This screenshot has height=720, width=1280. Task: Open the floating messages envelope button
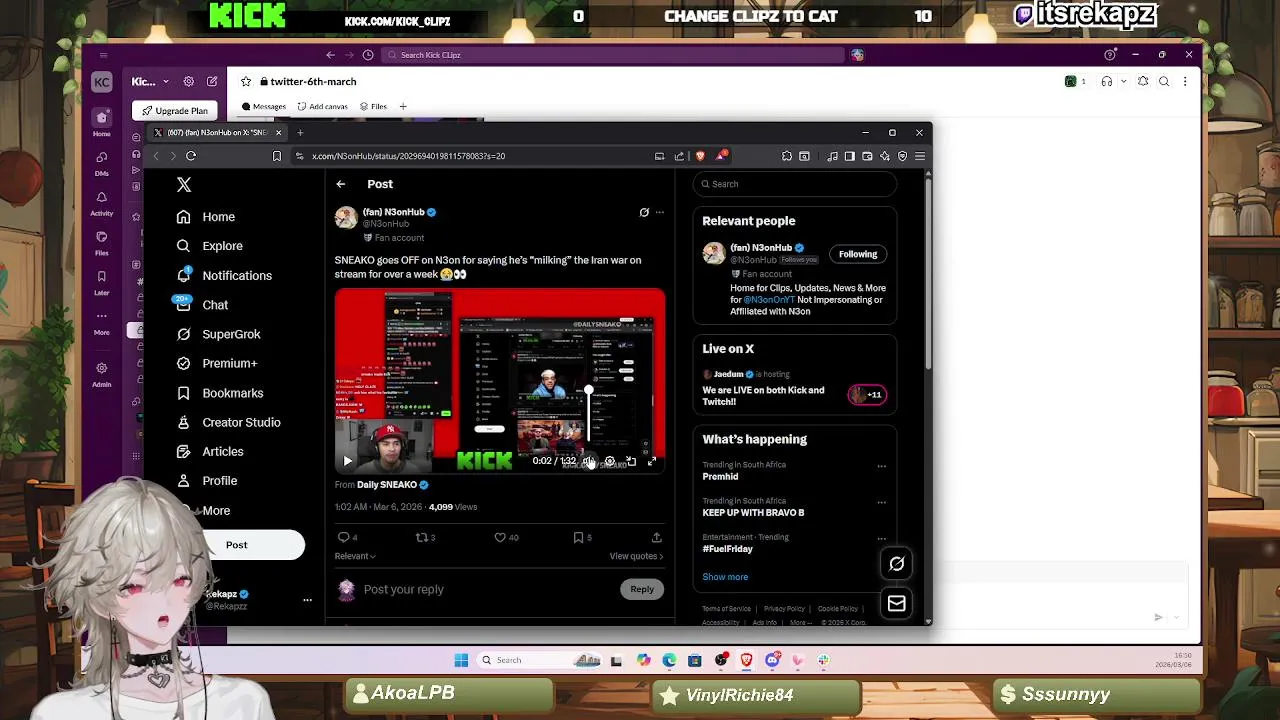897,604
